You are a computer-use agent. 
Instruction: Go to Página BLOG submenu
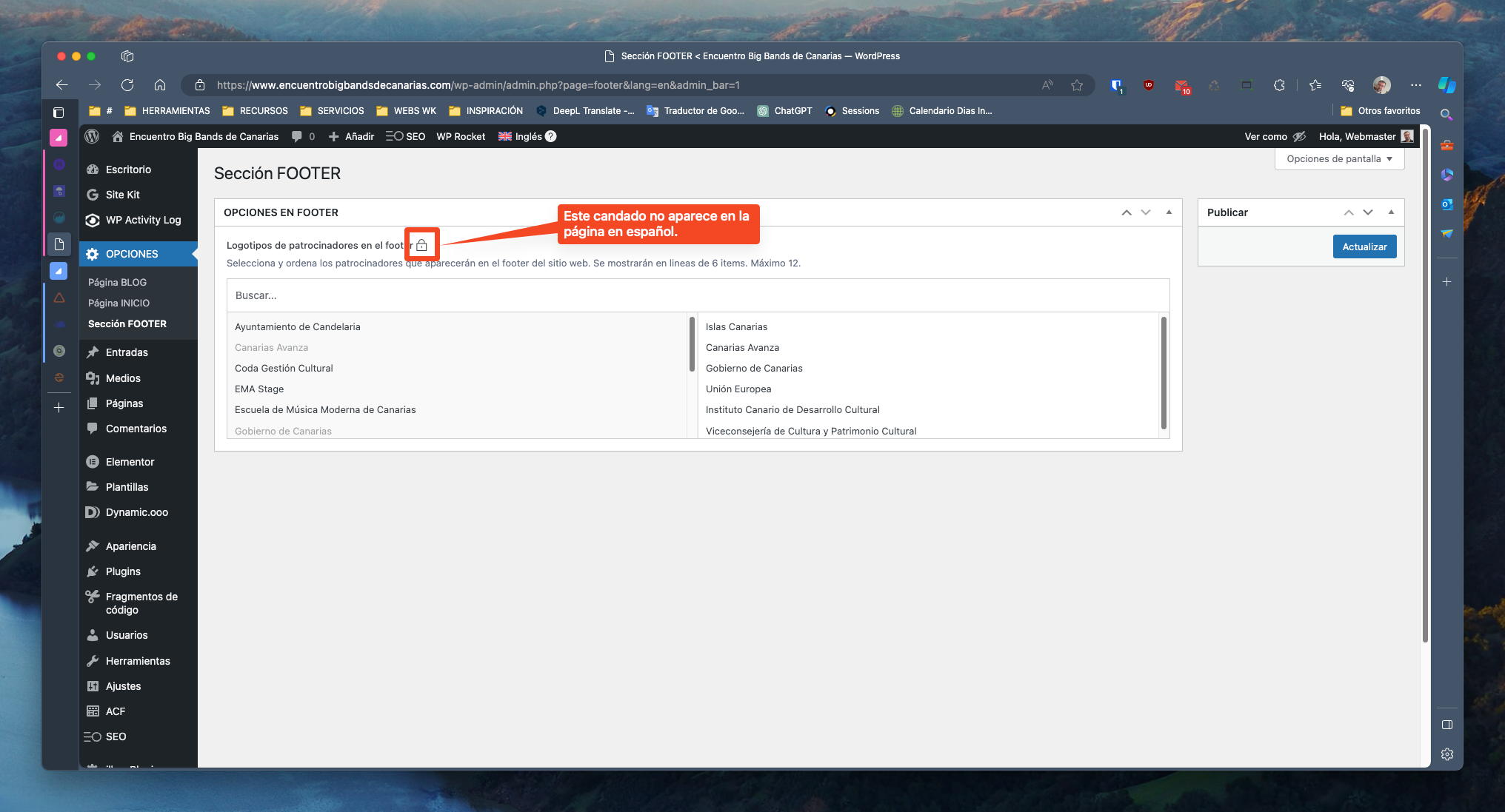click(x=117, y=282)
